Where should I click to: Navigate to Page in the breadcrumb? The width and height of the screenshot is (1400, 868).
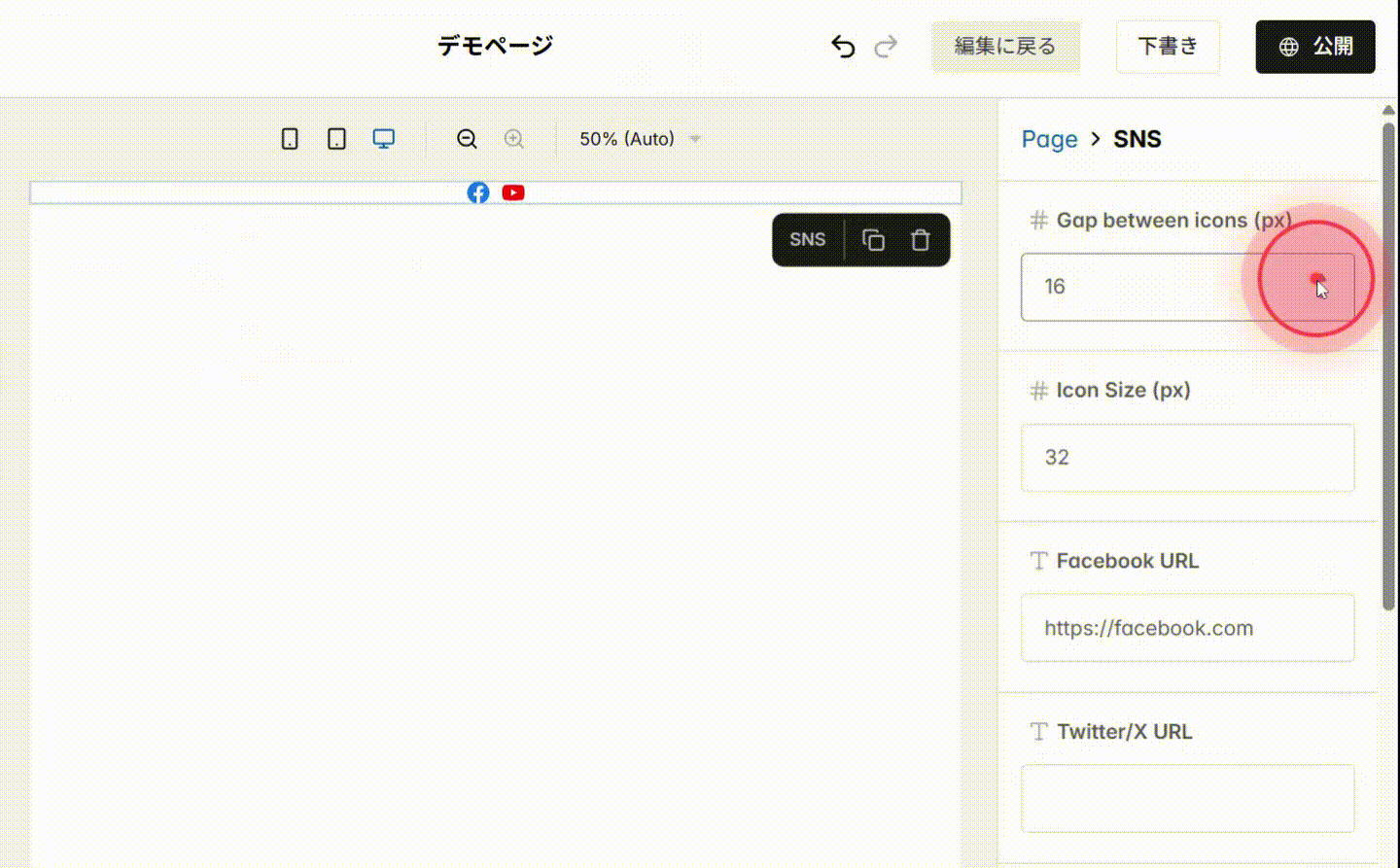click(1050, 139)
